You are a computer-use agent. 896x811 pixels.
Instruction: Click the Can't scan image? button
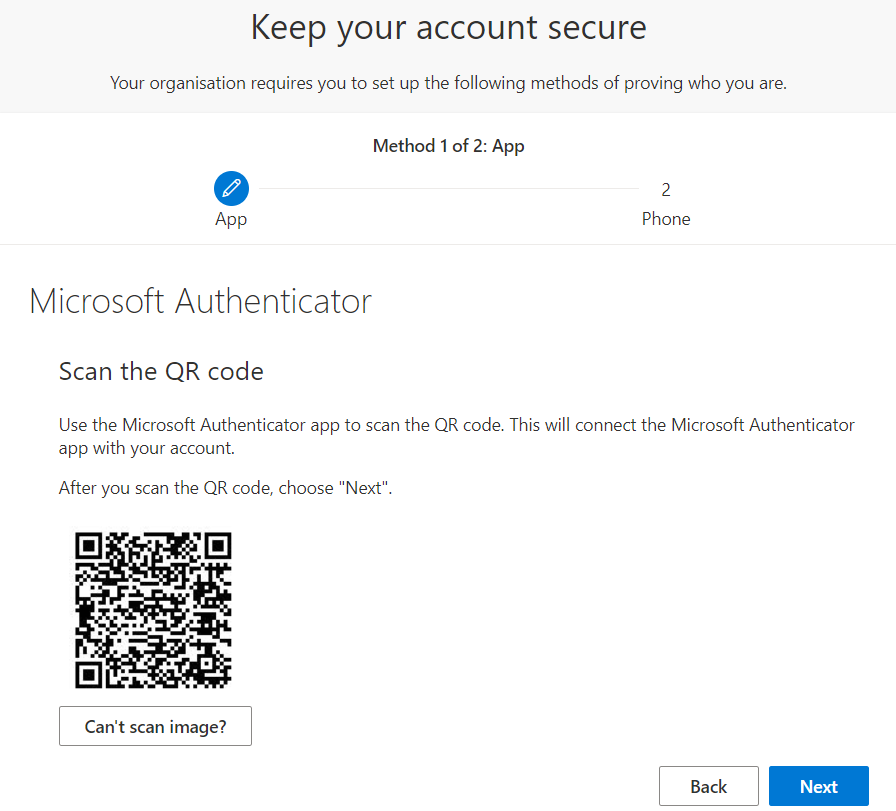coord(155,726)
